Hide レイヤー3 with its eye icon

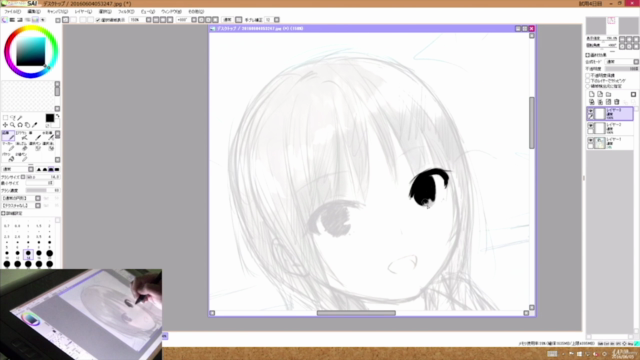point(591,111)
